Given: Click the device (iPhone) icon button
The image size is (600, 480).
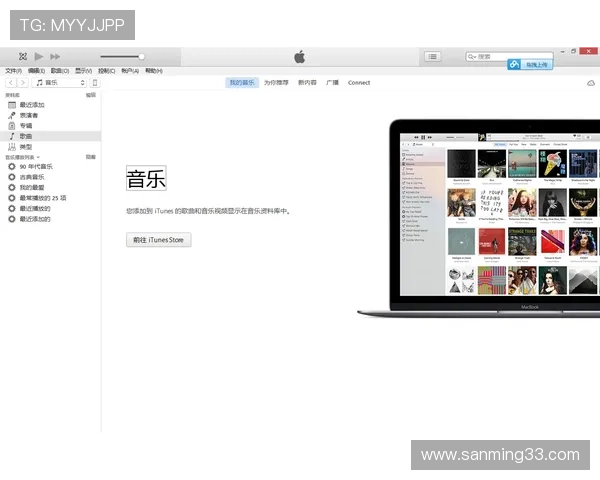Looking at the screenshot, I should 95,83.
